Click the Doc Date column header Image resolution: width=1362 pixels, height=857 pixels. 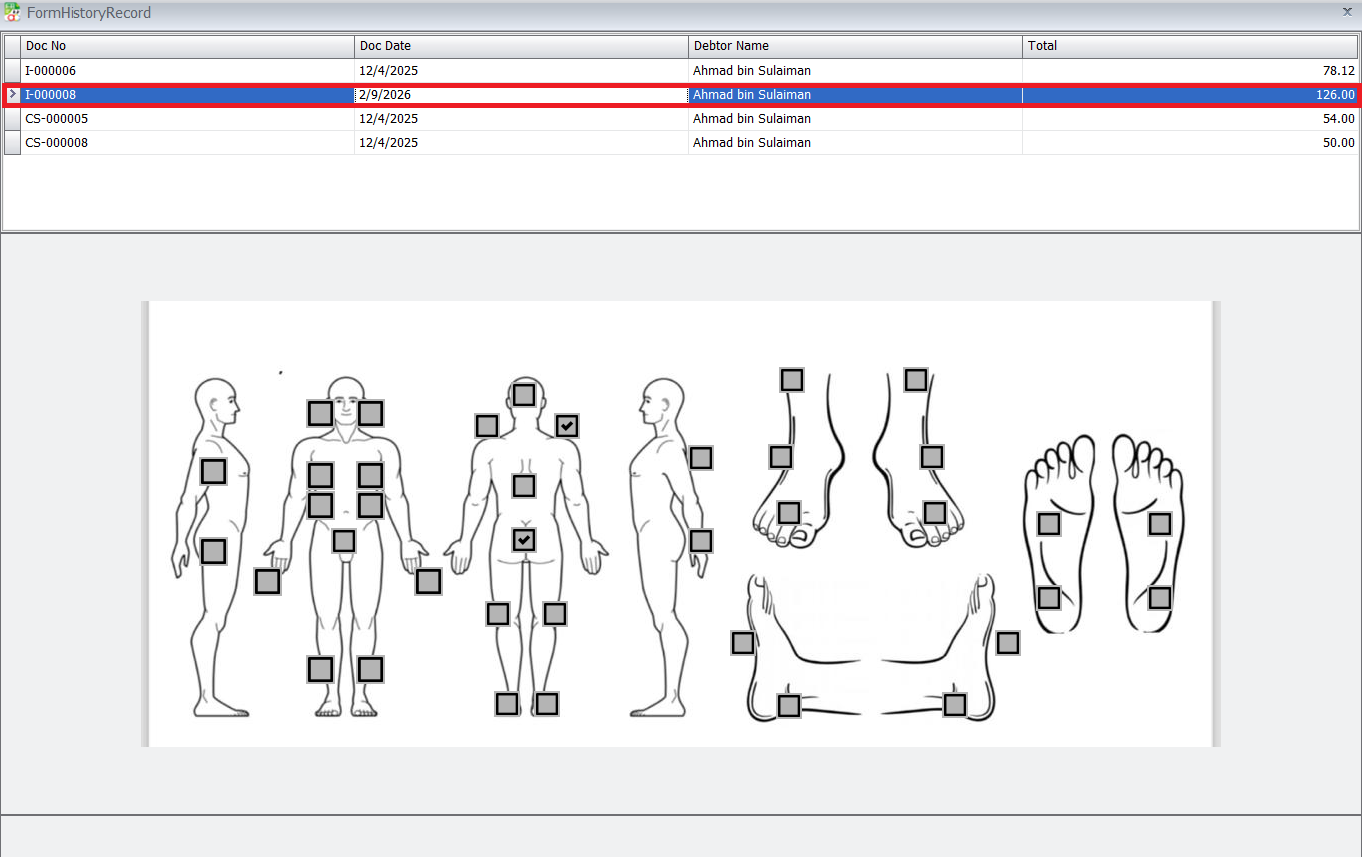click(520, 46)
